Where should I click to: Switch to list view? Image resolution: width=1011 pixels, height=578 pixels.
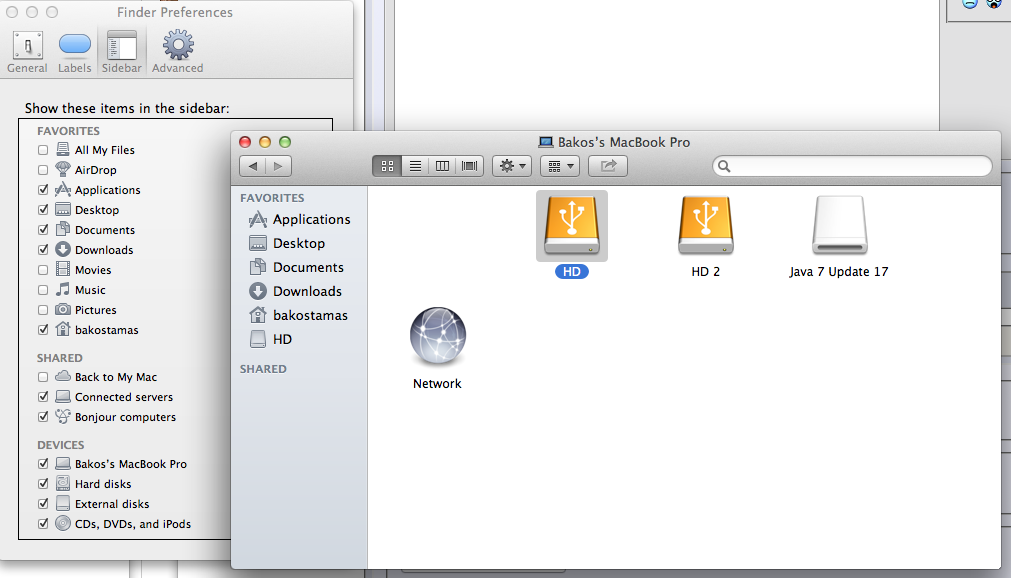pos(415,166)
